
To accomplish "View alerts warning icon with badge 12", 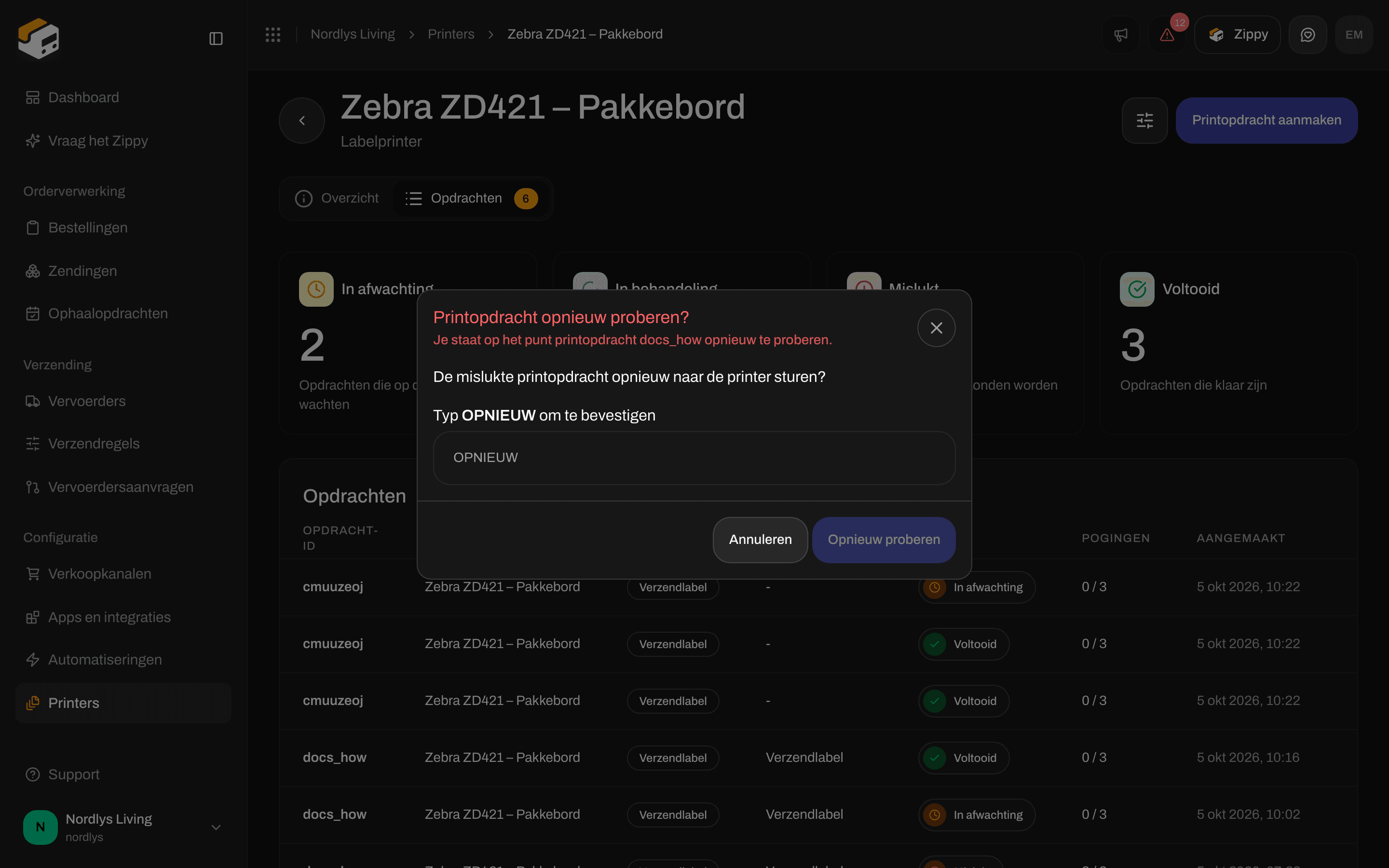I will click(x=1168, y=34).
